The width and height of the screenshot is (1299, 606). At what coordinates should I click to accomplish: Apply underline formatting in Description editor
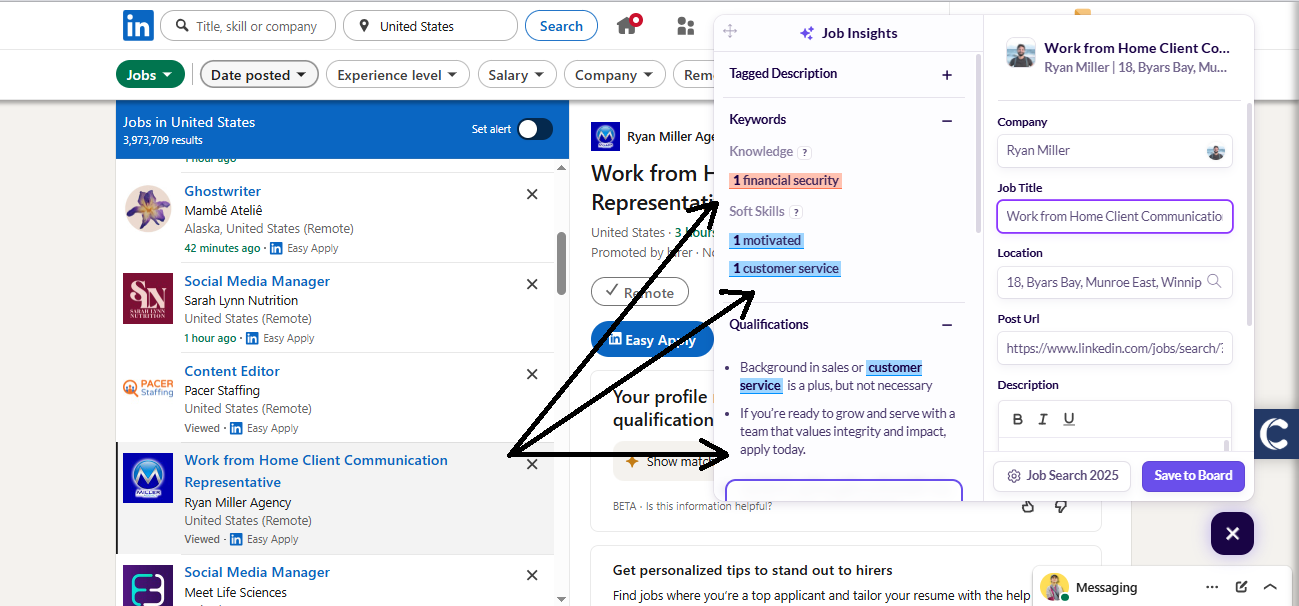[x=1069, y=419]
